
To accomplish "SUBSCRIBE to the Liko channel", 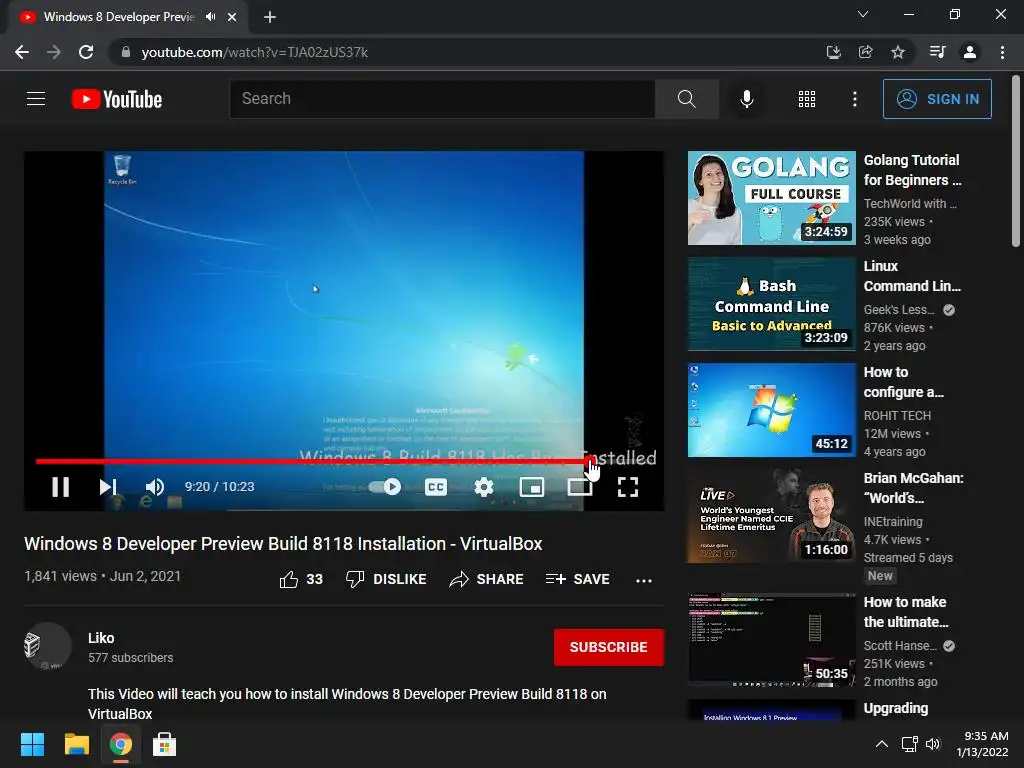I will click(x=609, y=647).
